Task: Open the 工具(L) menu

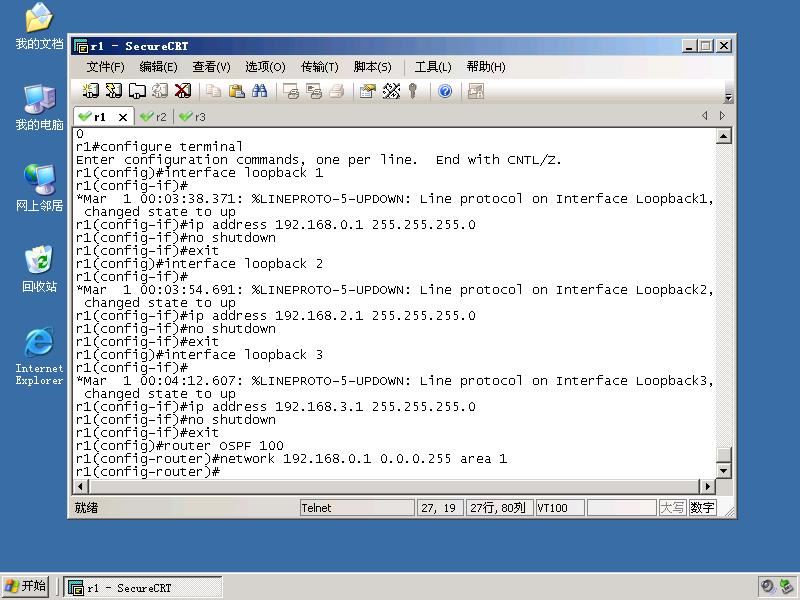Action: 433,67
